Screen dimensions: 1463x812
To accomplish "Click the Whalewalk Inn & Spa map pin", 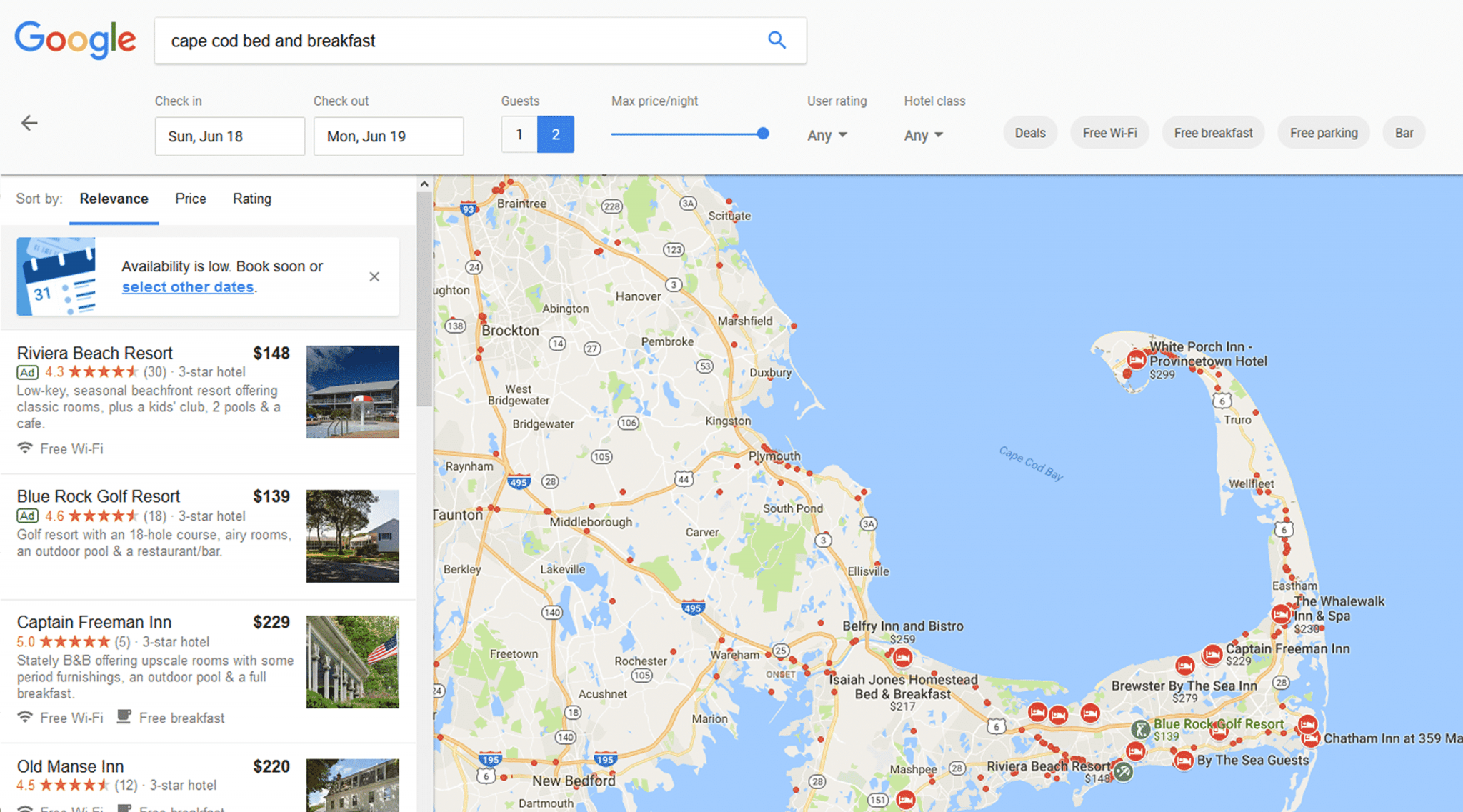I will coord(1281,613).
